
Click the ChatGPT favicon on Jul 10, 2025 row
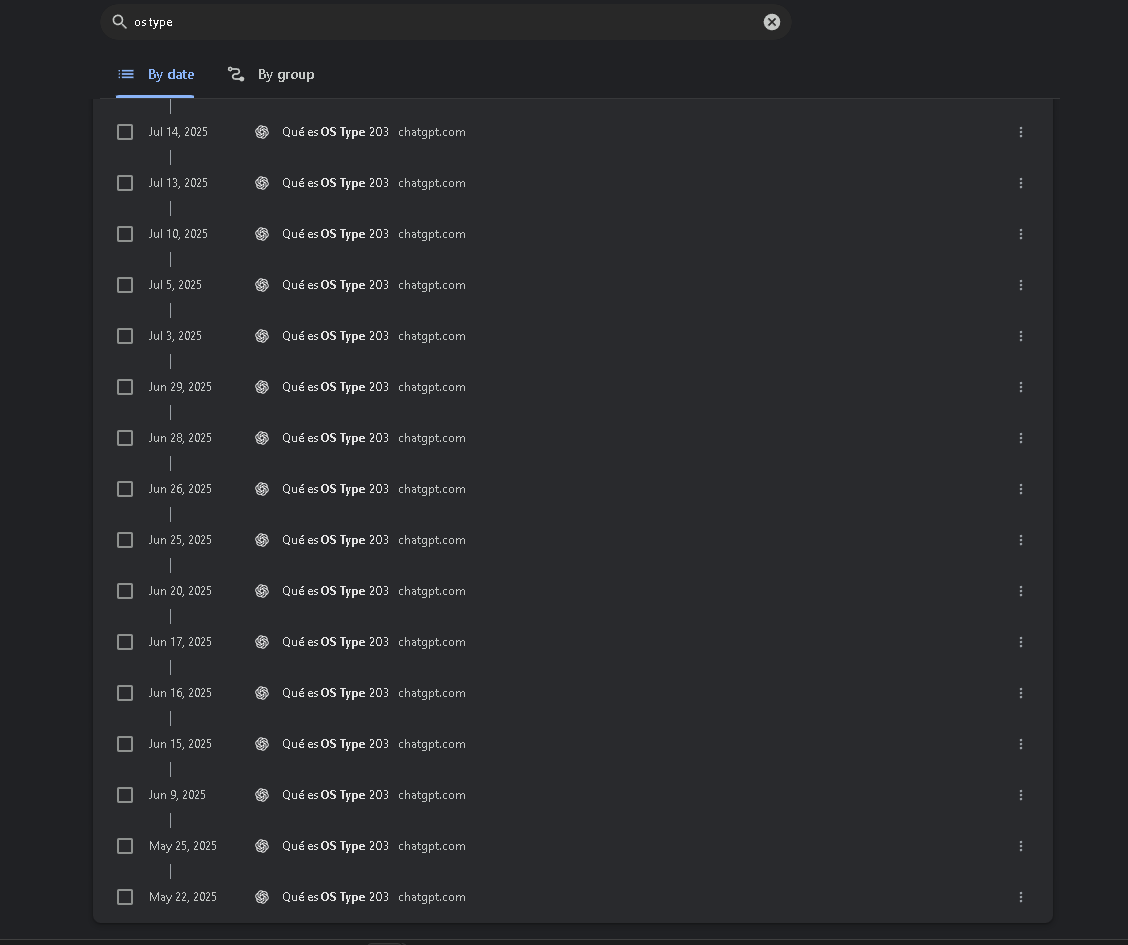(262, 234)
